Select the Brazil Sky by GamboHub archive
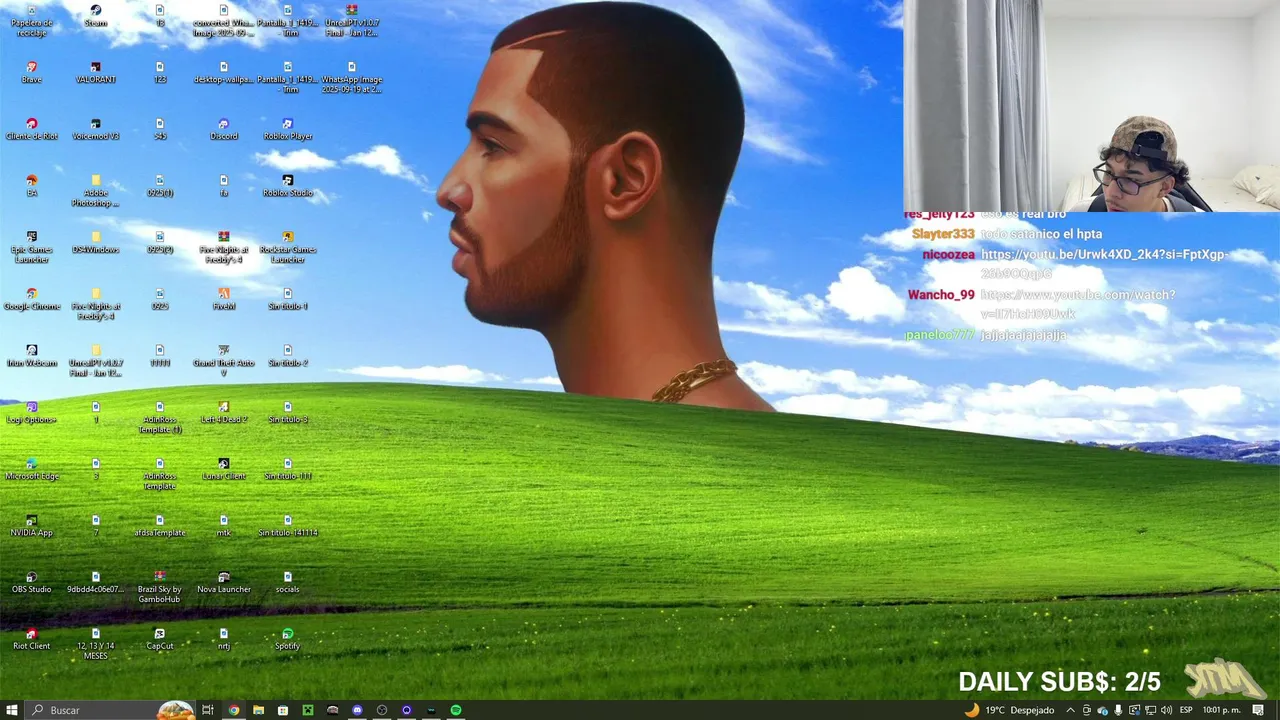 click(159, 588)
